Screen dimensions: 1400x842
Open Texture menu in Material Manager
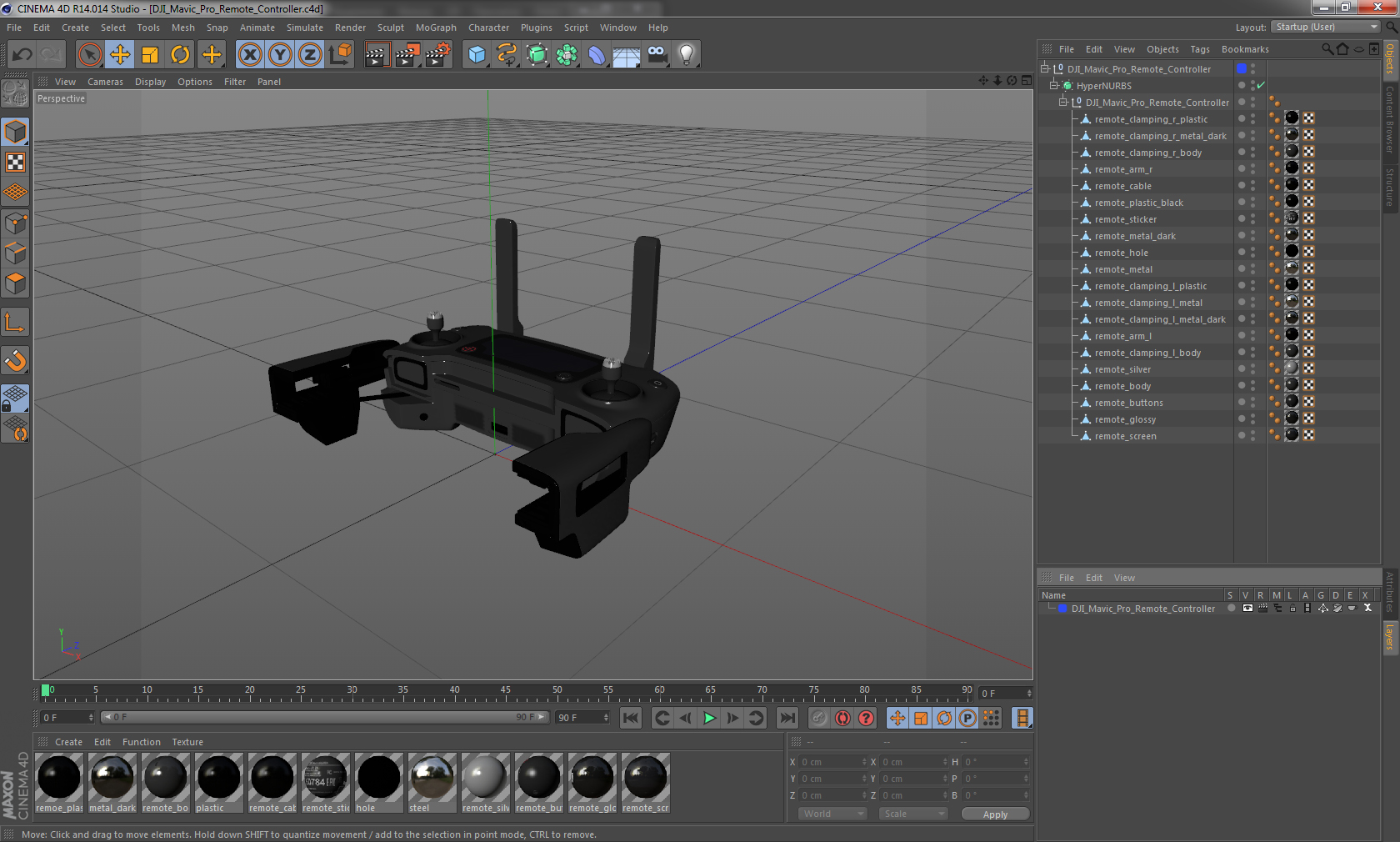[187, 742]
